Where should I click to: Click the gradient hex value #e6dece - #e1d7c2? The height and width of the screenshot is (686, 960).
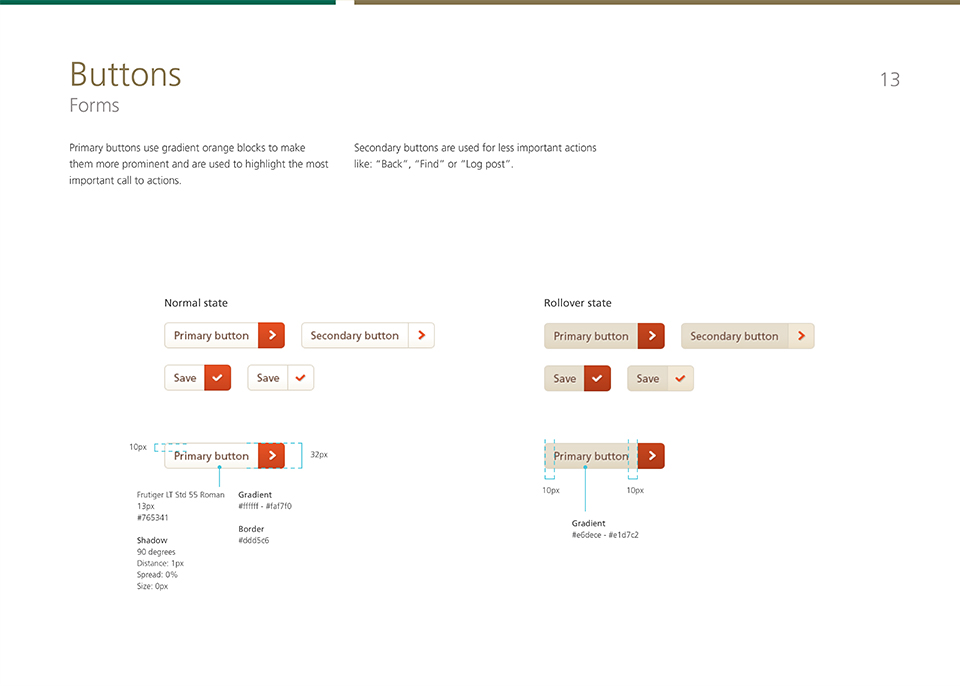tap(605, 535)
